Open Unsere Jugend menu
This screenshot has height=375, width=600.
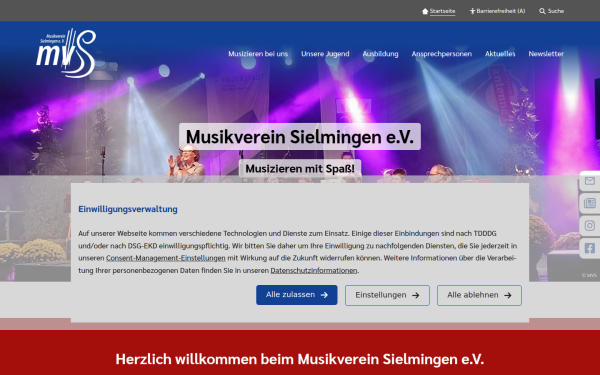[325, 54]
